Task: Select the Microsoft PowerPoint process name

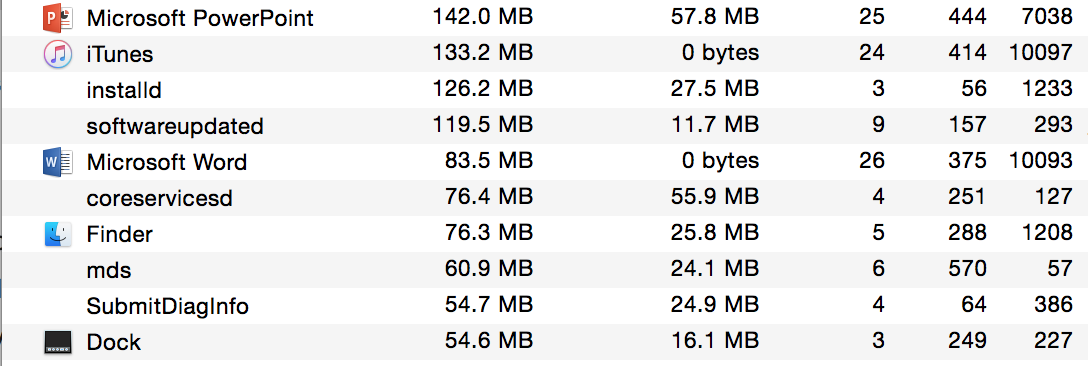Action: [x=200, y=18]
